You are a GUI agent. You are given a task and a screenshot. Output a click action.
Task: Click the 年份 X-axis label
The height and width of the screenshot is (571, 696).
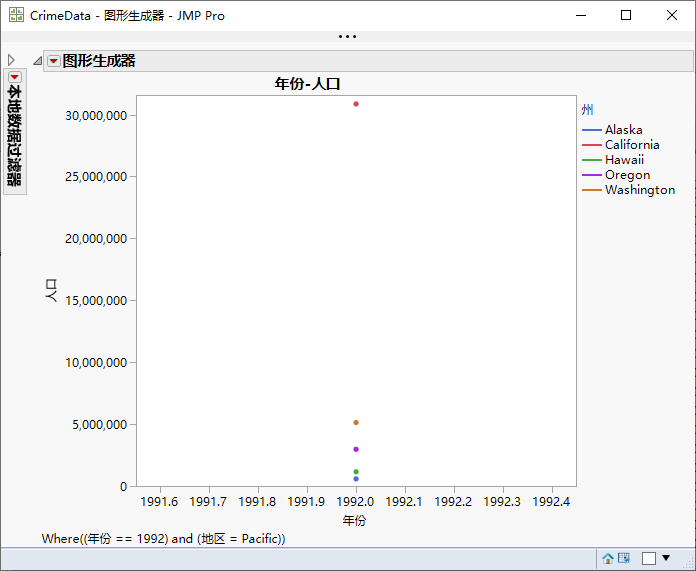[x=354, y=520]
